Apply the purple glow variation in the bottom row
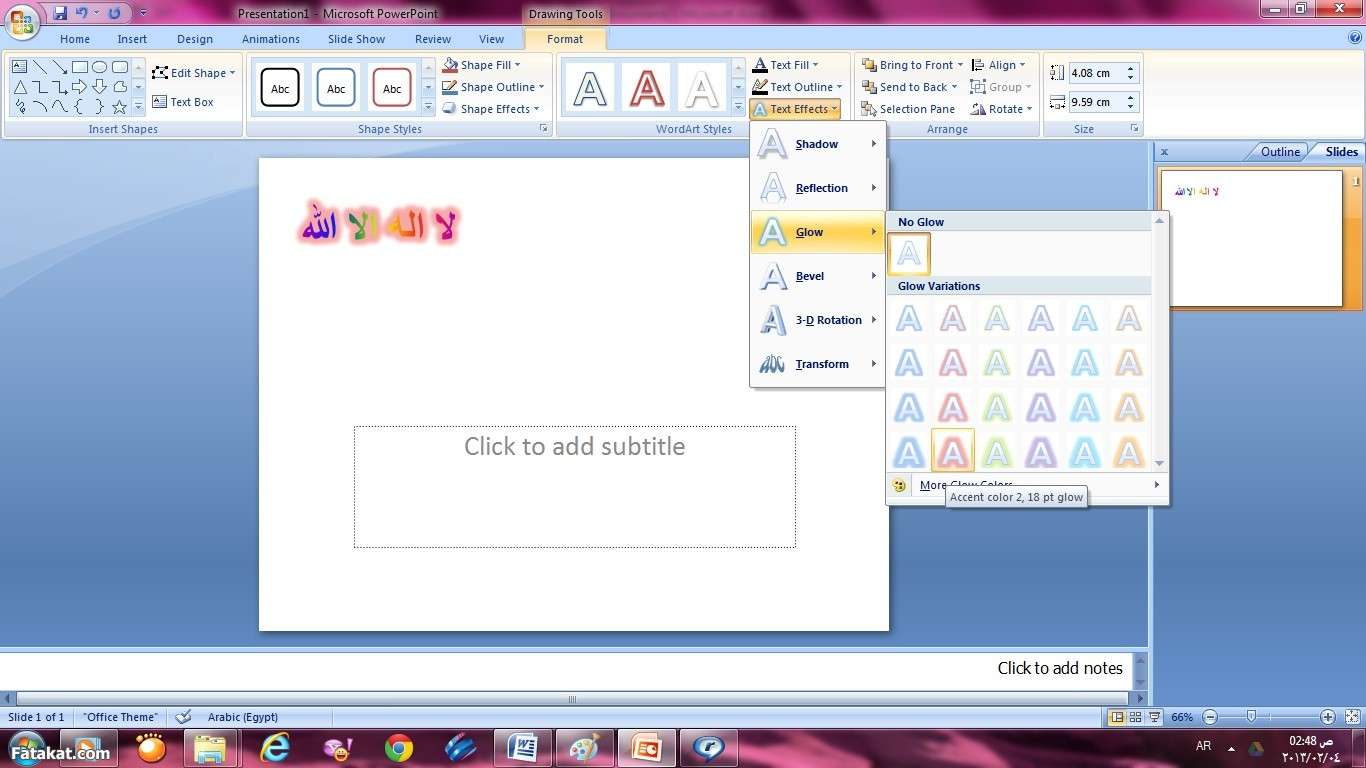Screen dimensions: 1366x768 pyautogui.click(x=1041, y=451)
